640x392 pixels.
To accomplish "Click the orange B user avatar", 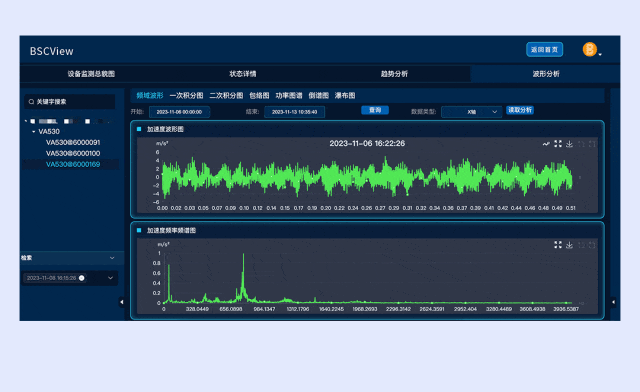I will (x=589, y=49).
